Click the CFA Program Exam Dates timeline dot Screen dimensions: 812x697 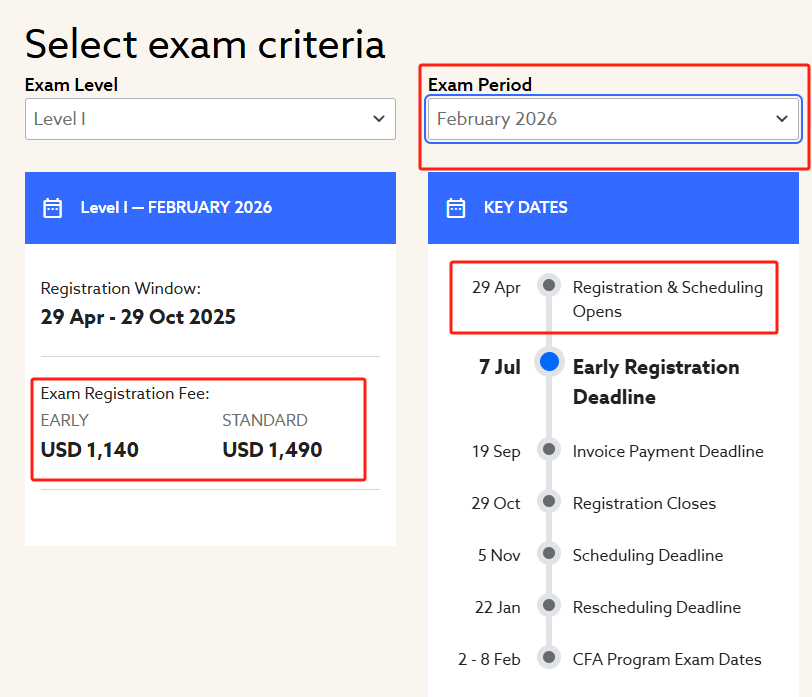[x=549, y=657]
